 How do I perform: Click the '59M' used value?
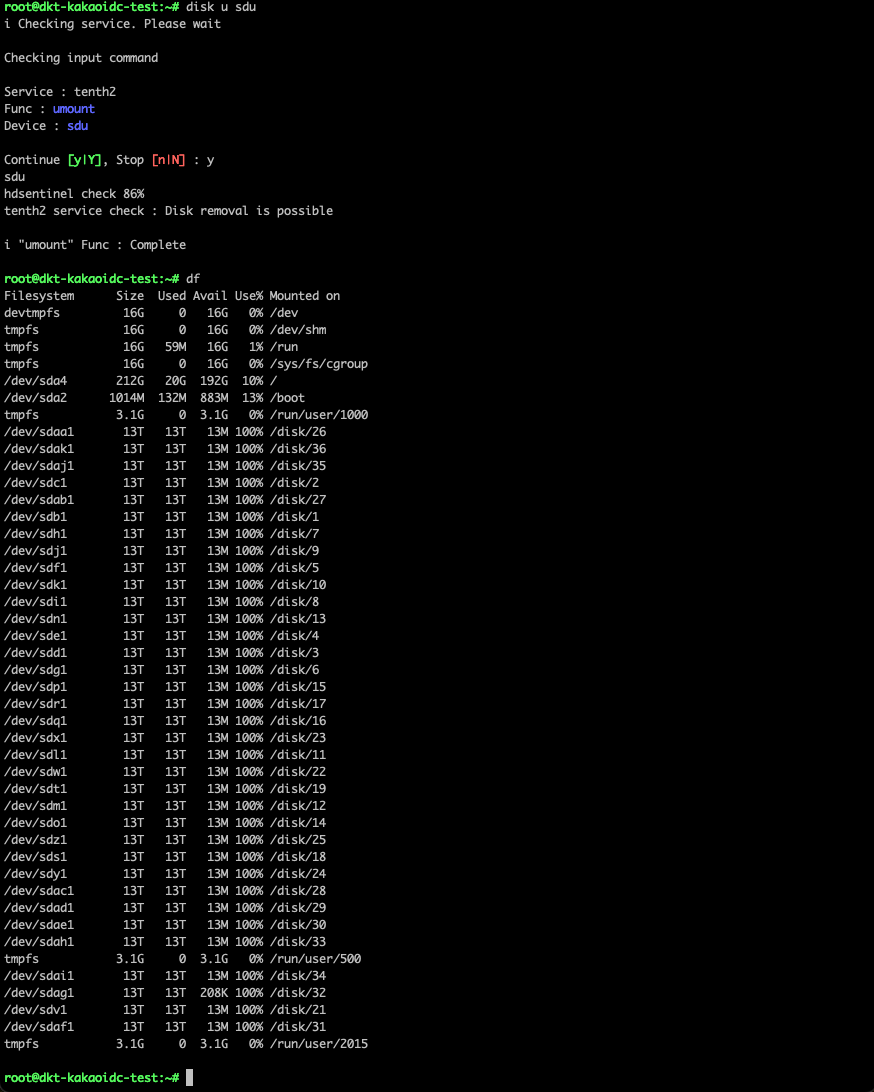click(175, 347)
